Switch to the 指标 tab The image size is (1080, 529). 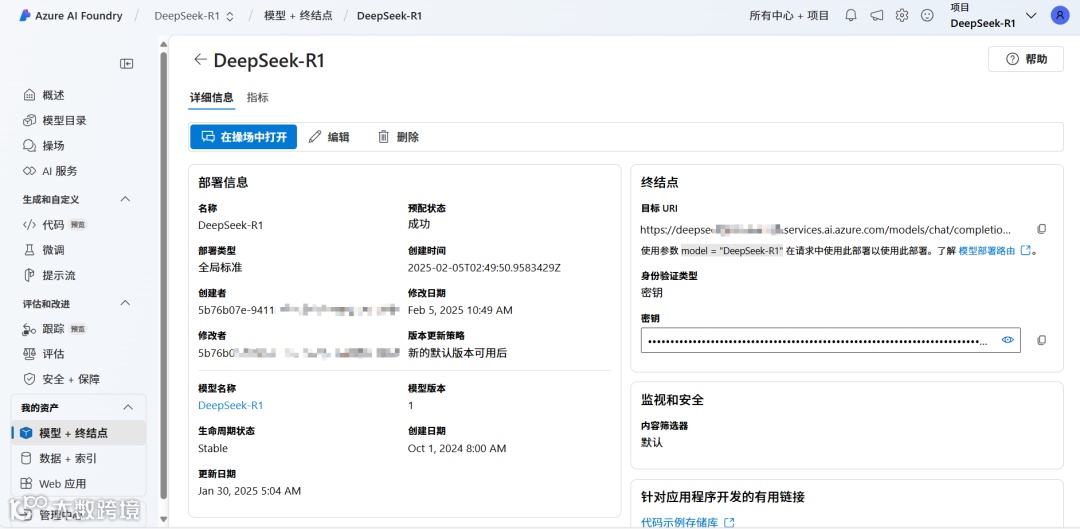click(258, 98)
